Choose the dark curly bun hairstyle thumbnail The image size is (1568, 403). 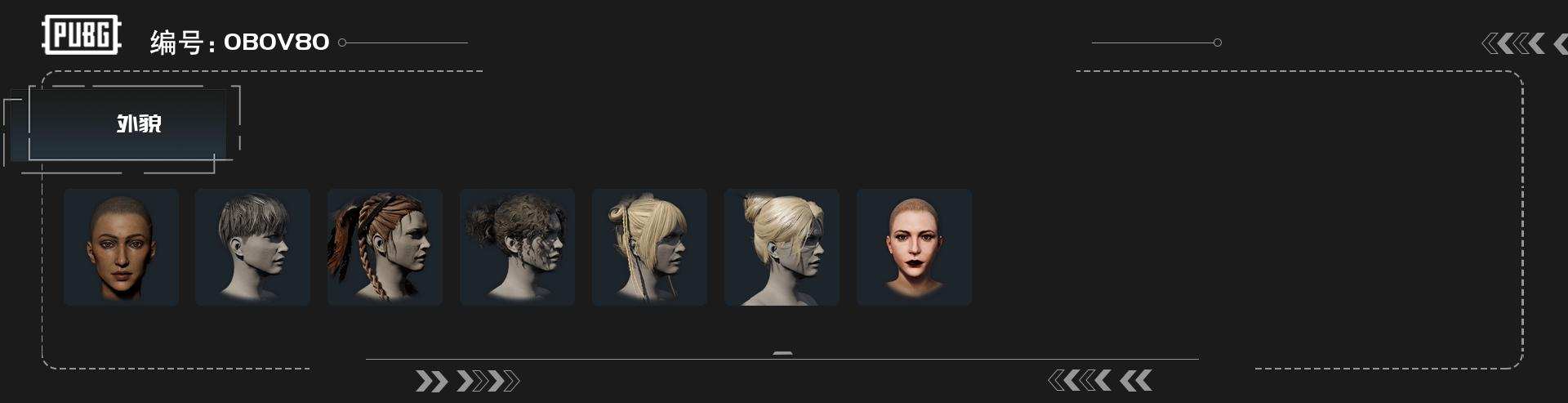(x=517, y=247)
